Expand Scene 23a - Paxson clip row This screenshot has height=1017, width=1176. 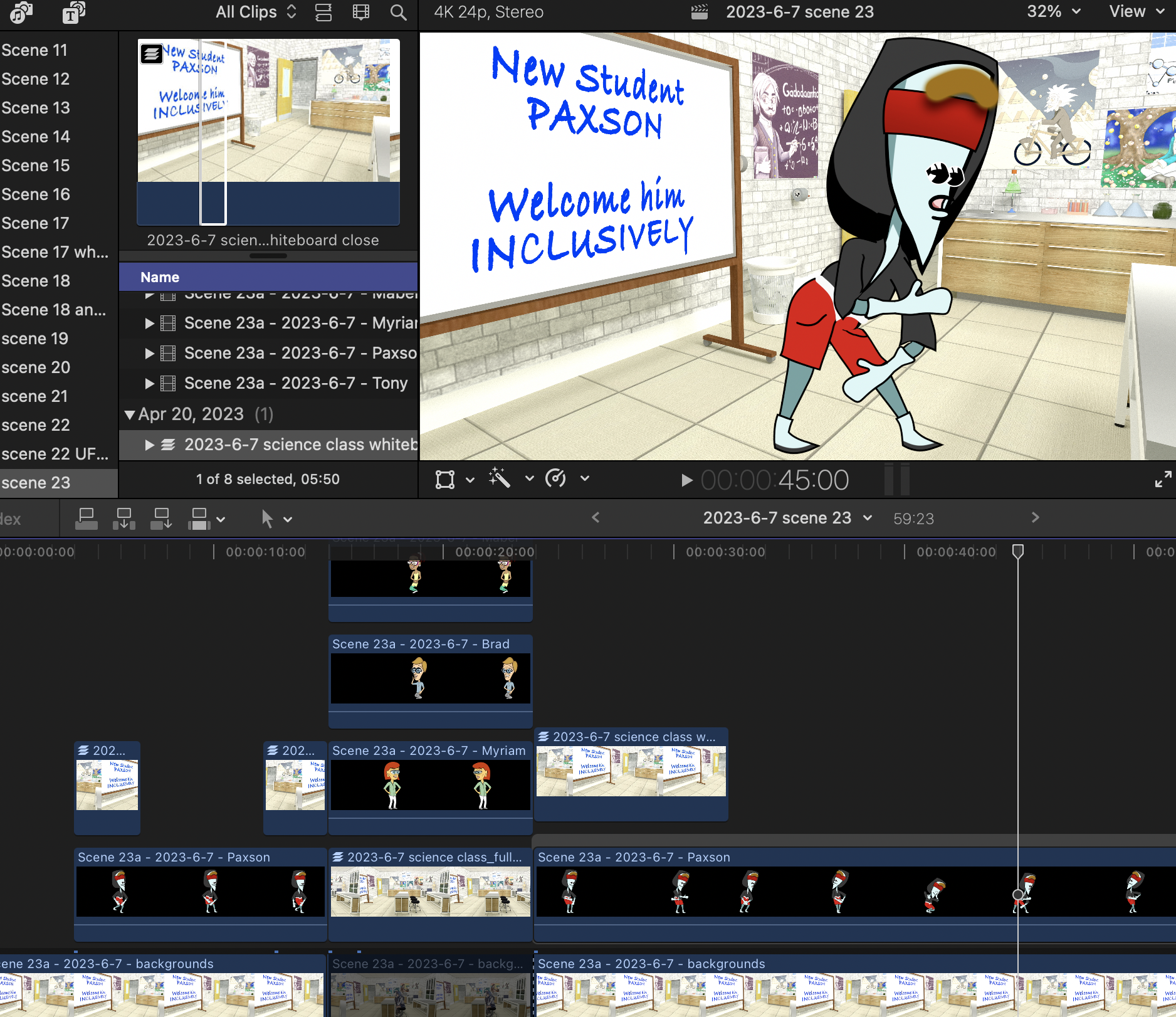(x=149, y=354)
